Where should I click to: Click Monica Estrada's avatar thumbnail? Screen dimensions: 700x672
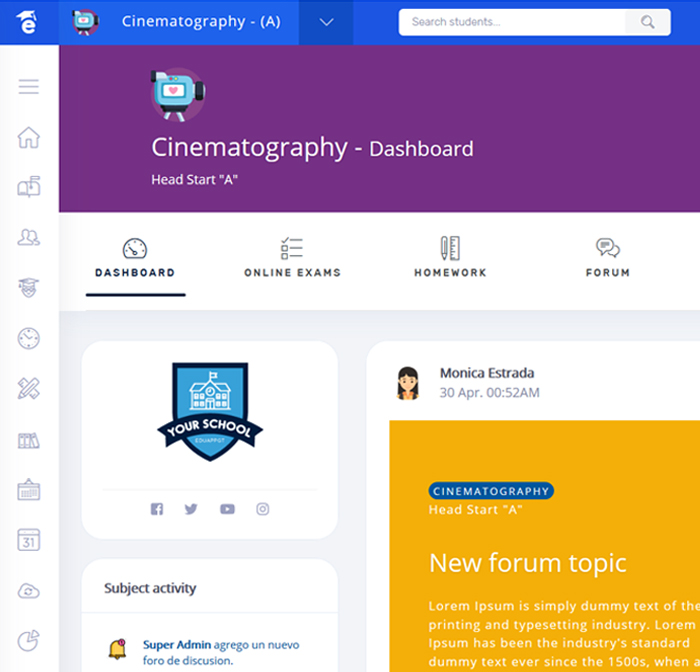(x=407, y=382)
